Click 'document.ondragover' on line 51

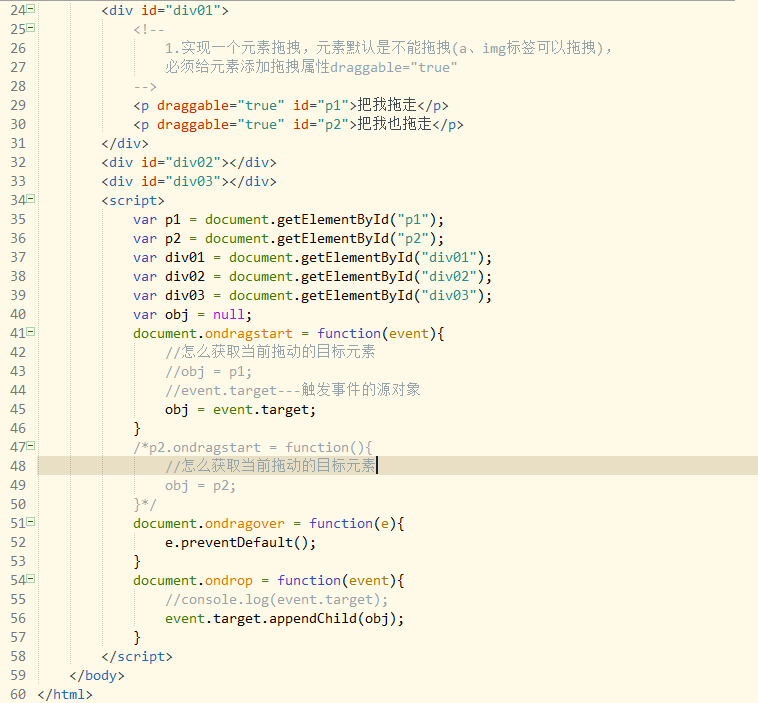click(209, 524)
